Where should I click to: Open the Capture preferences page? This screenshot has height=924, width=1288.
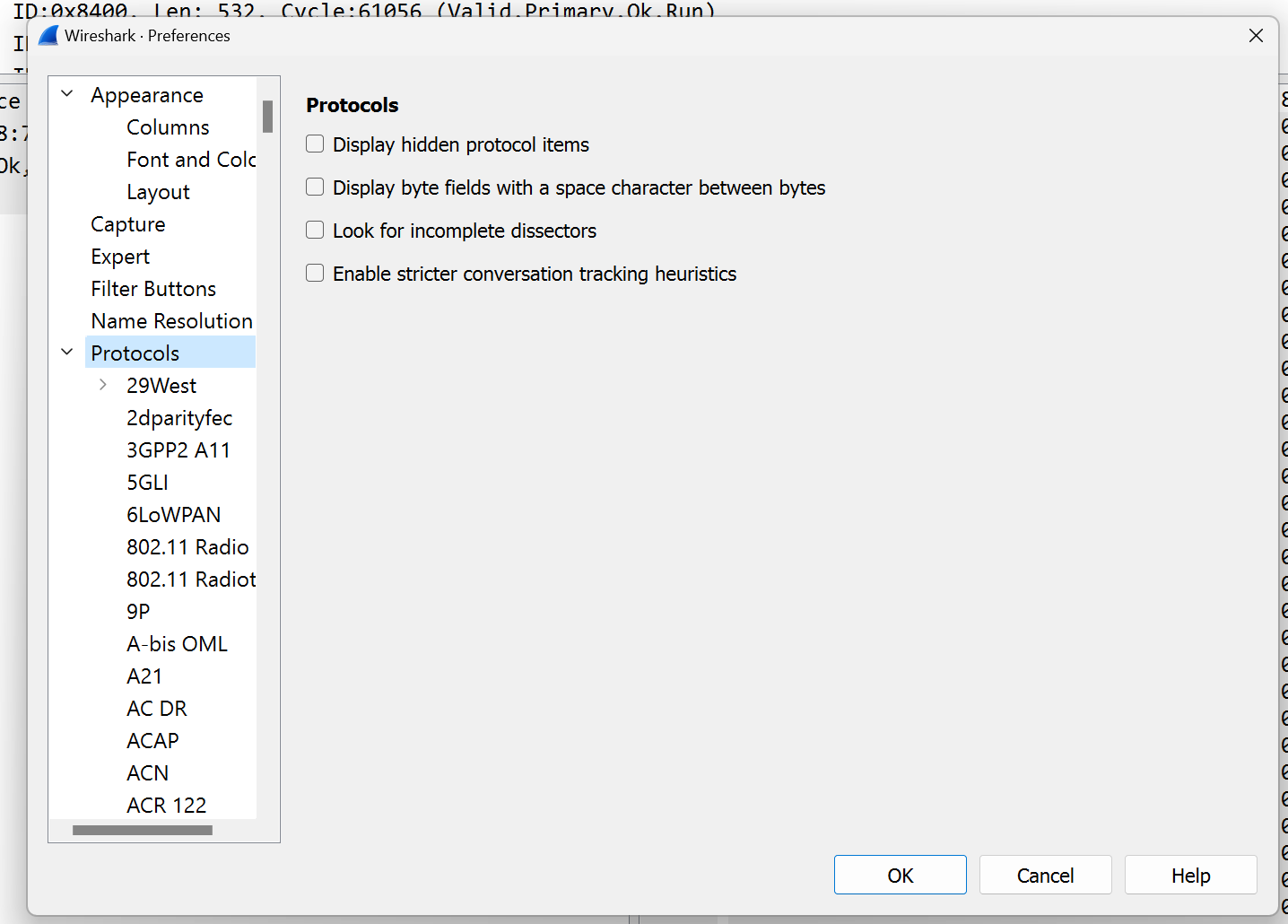click(x=128, y=224)
